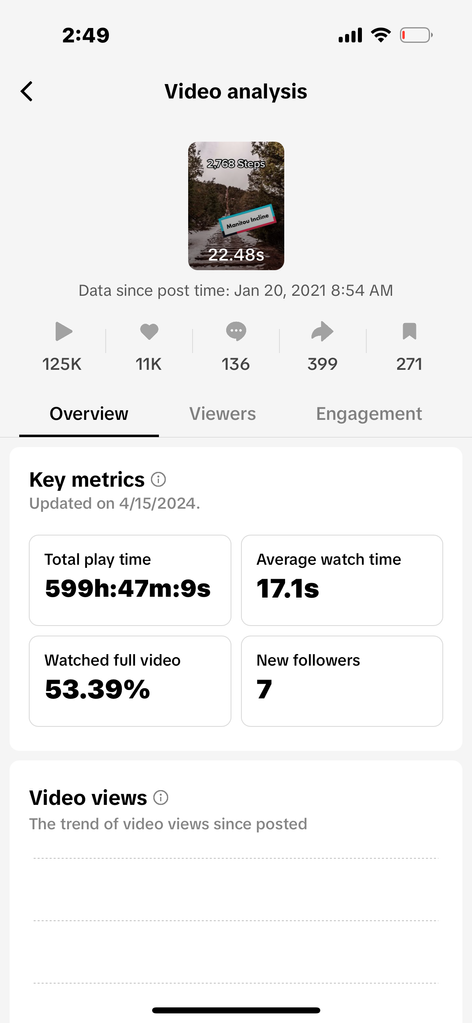
Task: Open the Video views info icon
Action: pos(161,798)
